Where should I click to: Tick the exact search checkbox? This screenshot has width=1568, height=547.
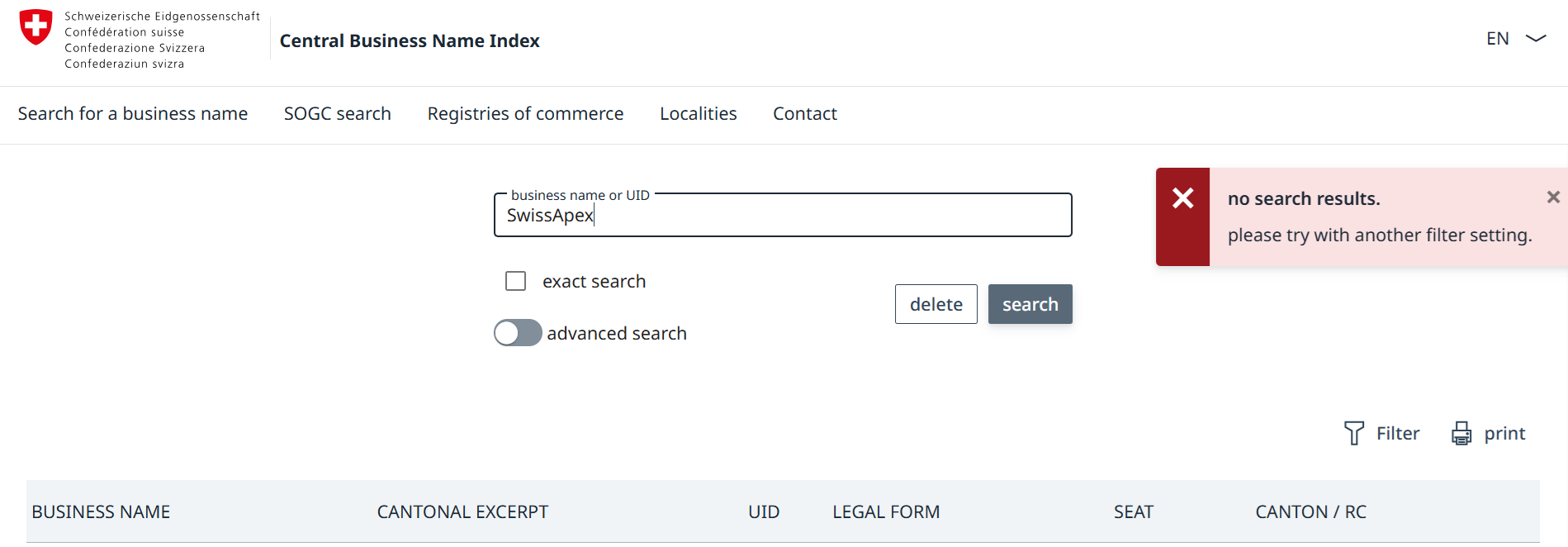[516, 281]
